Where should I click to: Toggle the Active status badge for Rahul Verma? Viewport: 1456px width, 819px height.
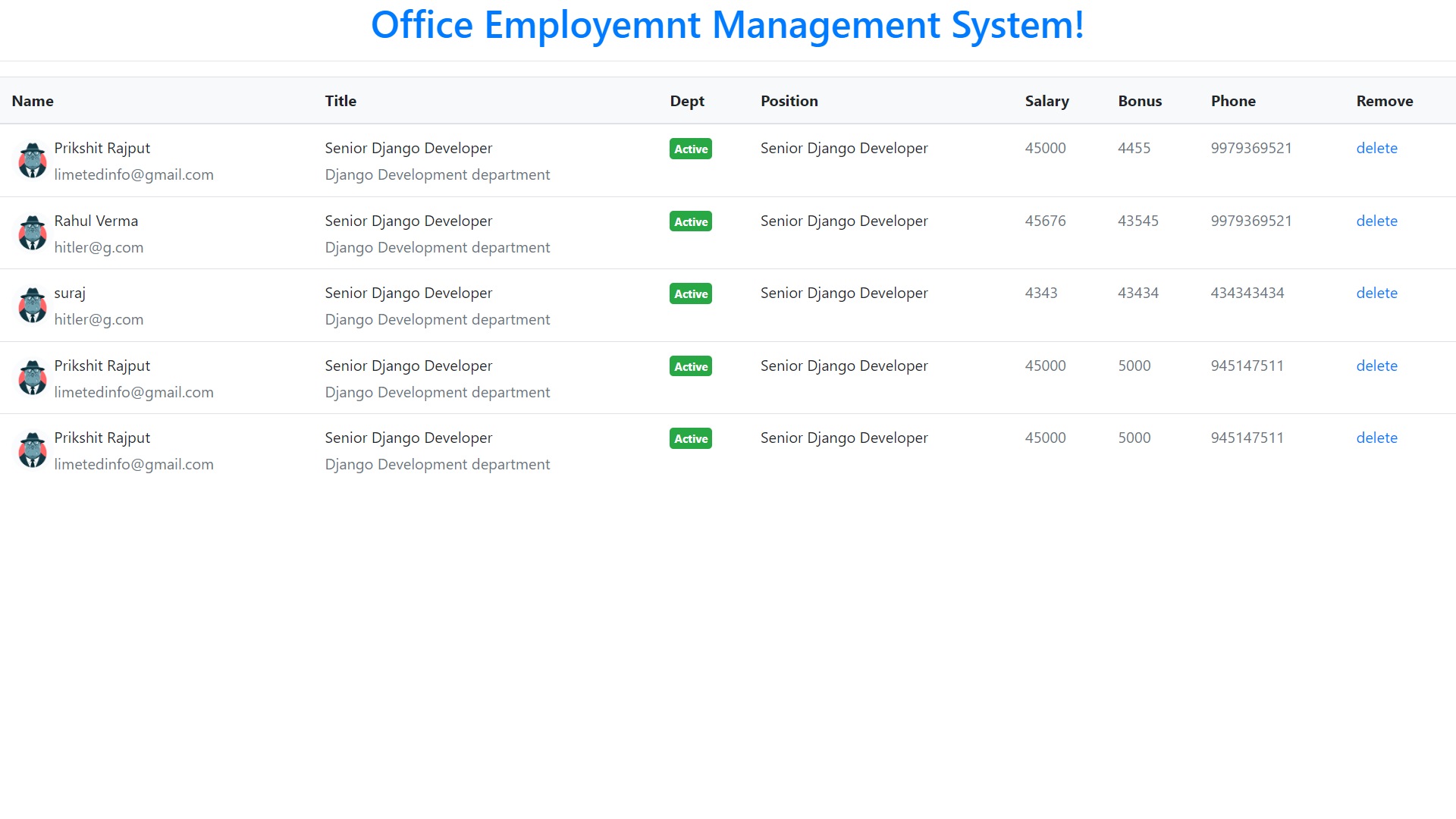pos(690,221)
